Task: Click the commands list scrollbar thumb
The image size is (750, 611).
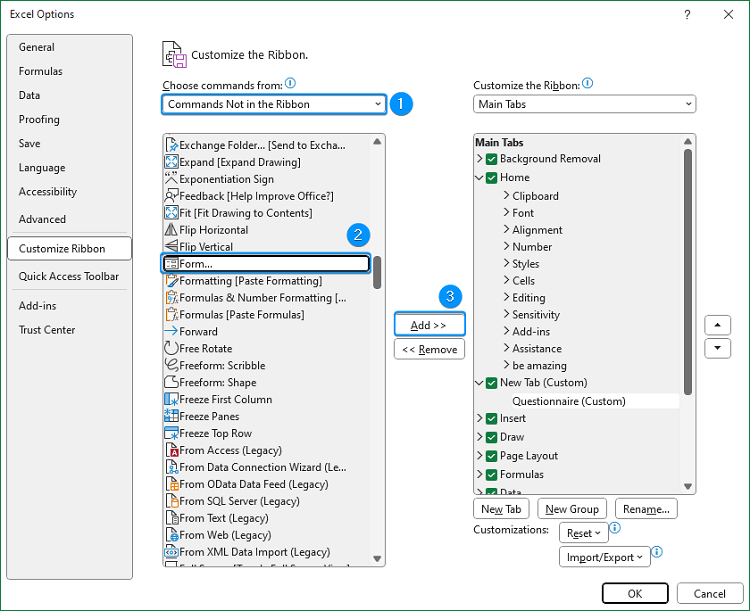Action: click(x=377, y=272)
